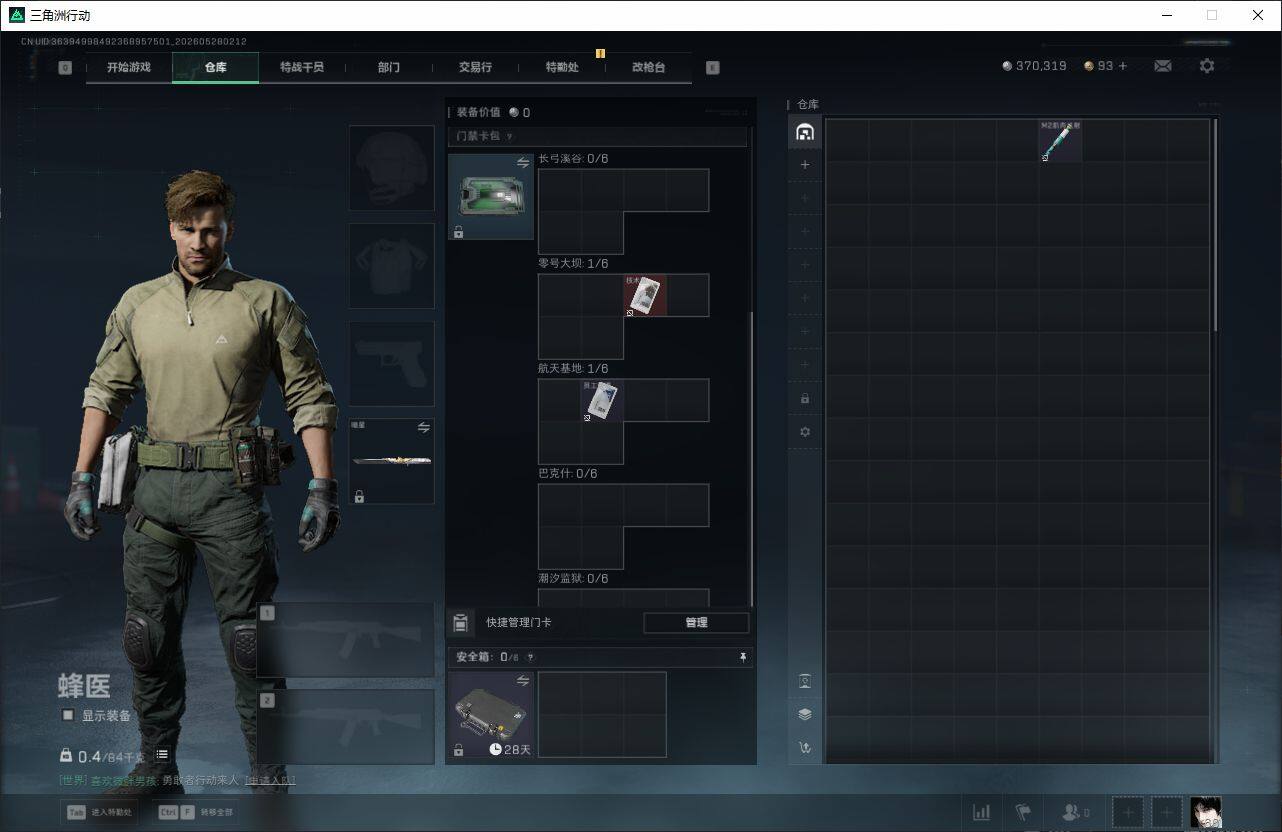This screenshot has width=1282, height=832.
Task: Open the mail envelope icon
Action: point(1163,66)
